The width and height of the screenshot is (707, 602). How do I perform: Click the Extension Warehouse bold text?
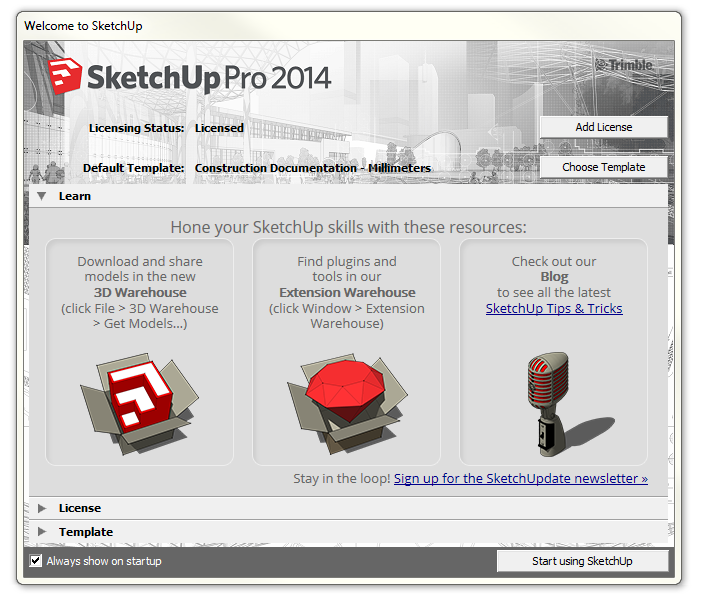pyautogui.click(x=347, y=293)
